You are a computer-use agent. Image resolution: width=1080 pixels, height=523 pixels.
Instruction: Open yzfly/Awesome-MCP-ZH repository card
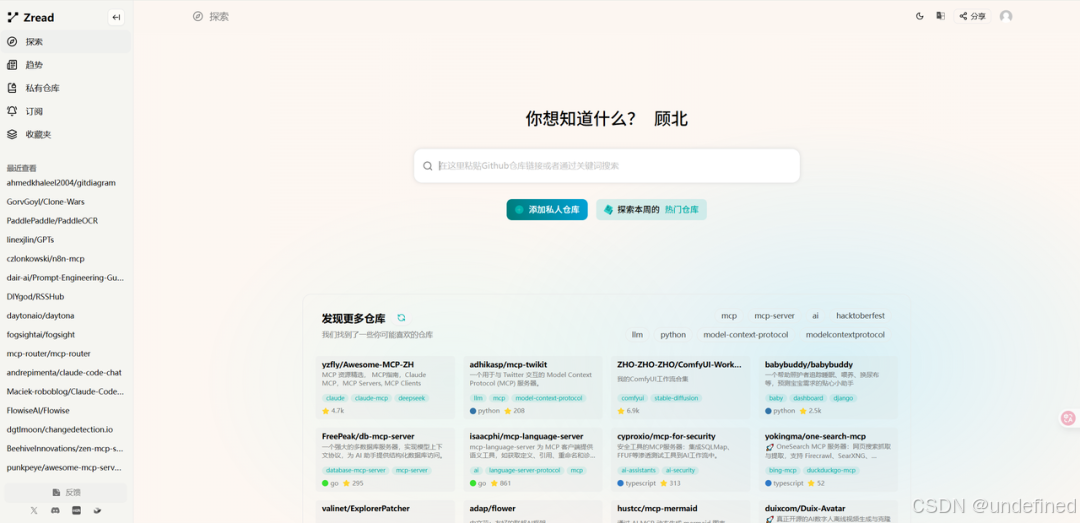pos(386,387)
